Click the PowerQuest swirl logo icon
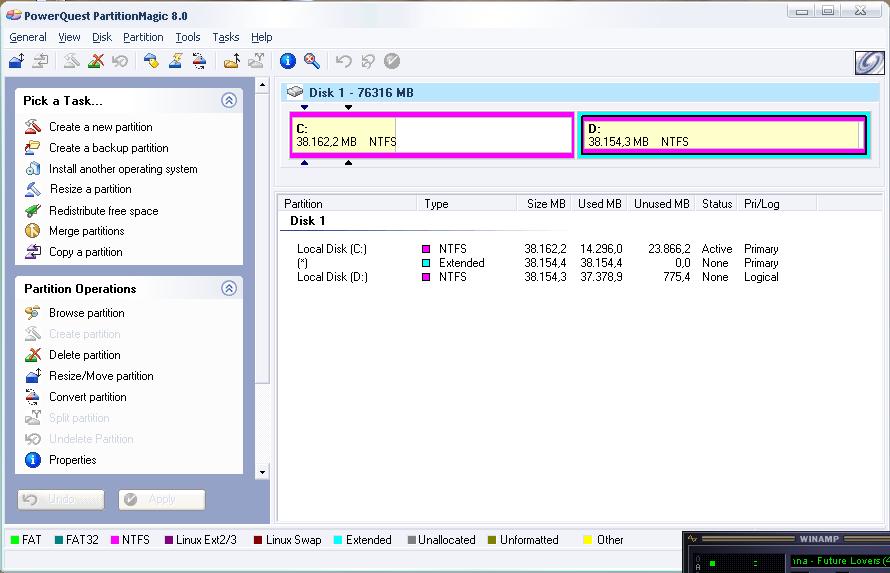 click(x=870, y=62)
